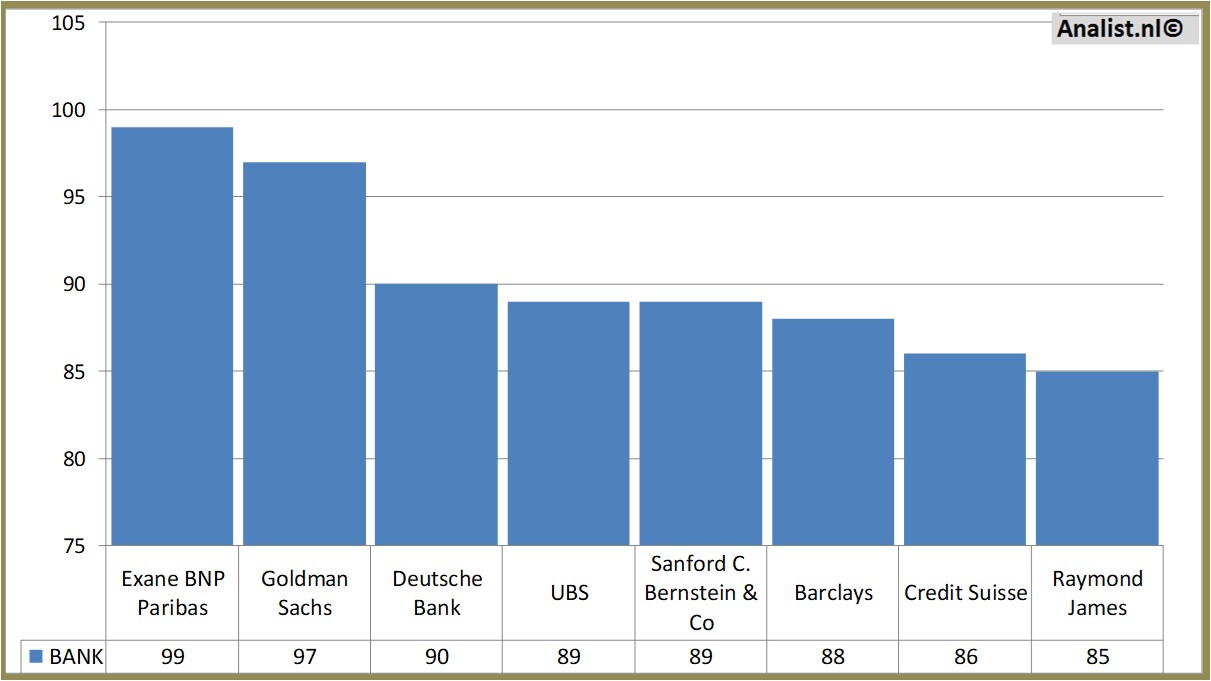This screenshot has width=1211, height=681.
Task: Click the Raymond James bar
Action: coord(1096,459)
